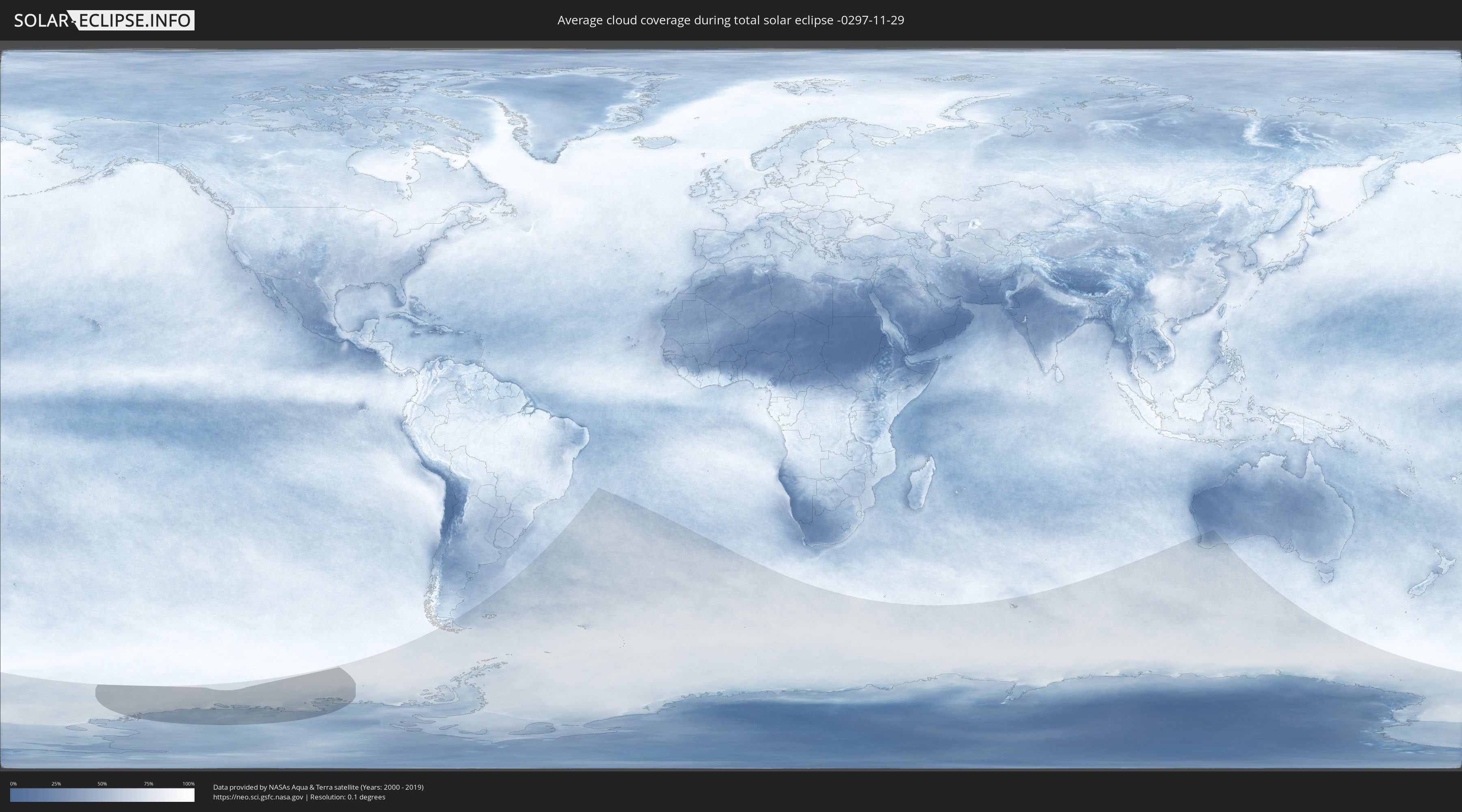Click the 0% legend label

point(13,784)
